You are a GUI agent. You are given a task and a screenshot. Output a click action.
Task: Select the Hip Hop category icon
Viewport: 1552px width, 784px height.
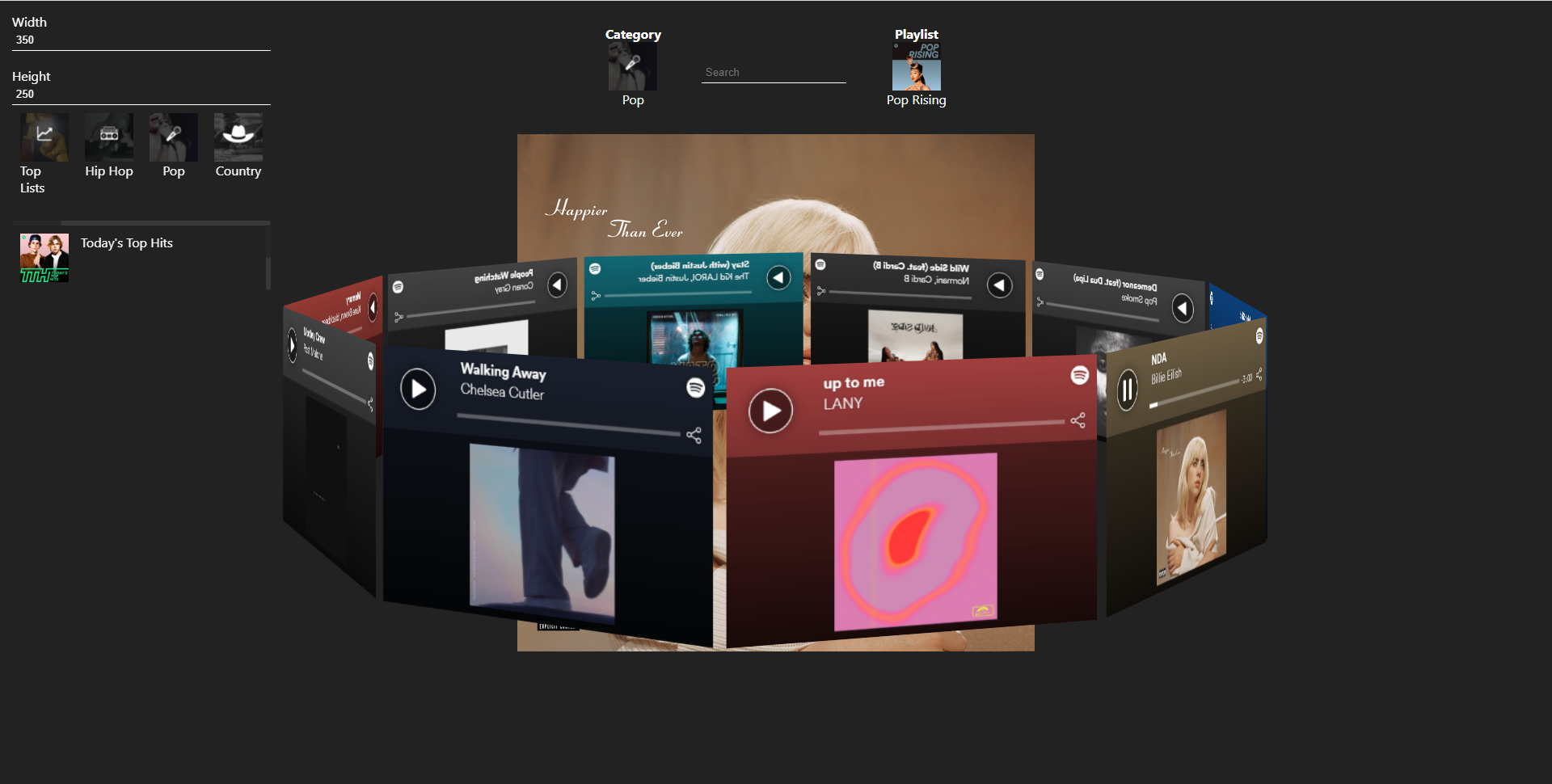coord(109,137)
